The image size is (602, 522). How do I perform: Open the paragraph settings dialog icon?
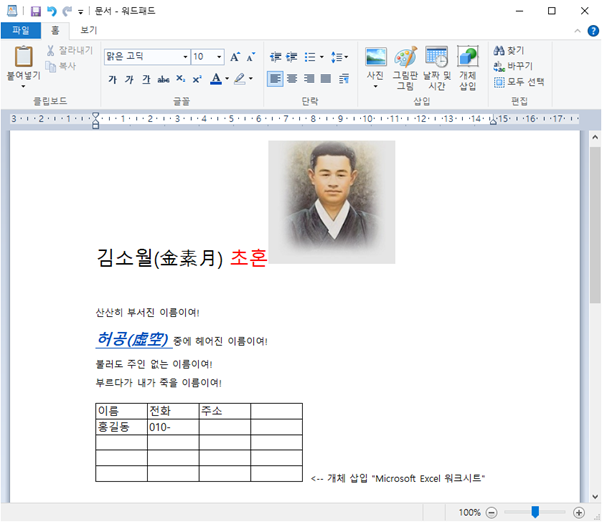tap(344, 79)
